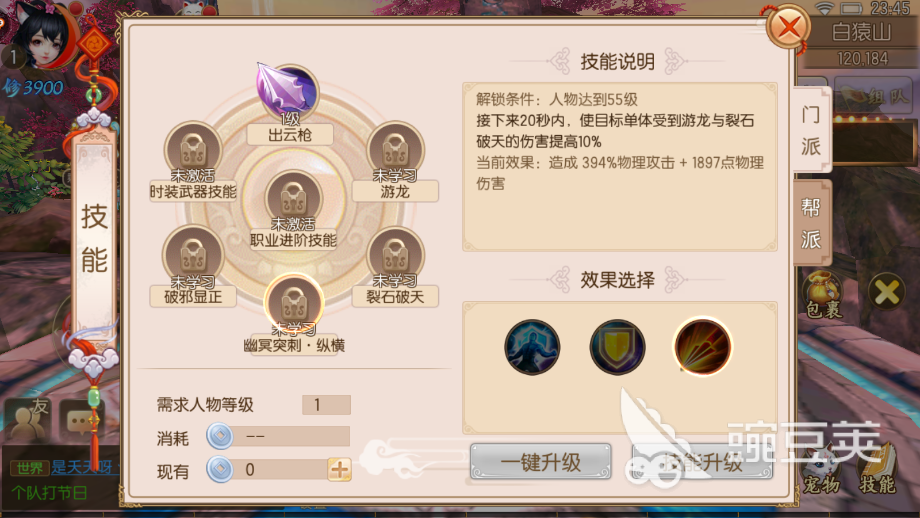Choose the blue figure skill effect
Image resolution: width=920 pixels, height=518 pixels.
coord(532,347)
